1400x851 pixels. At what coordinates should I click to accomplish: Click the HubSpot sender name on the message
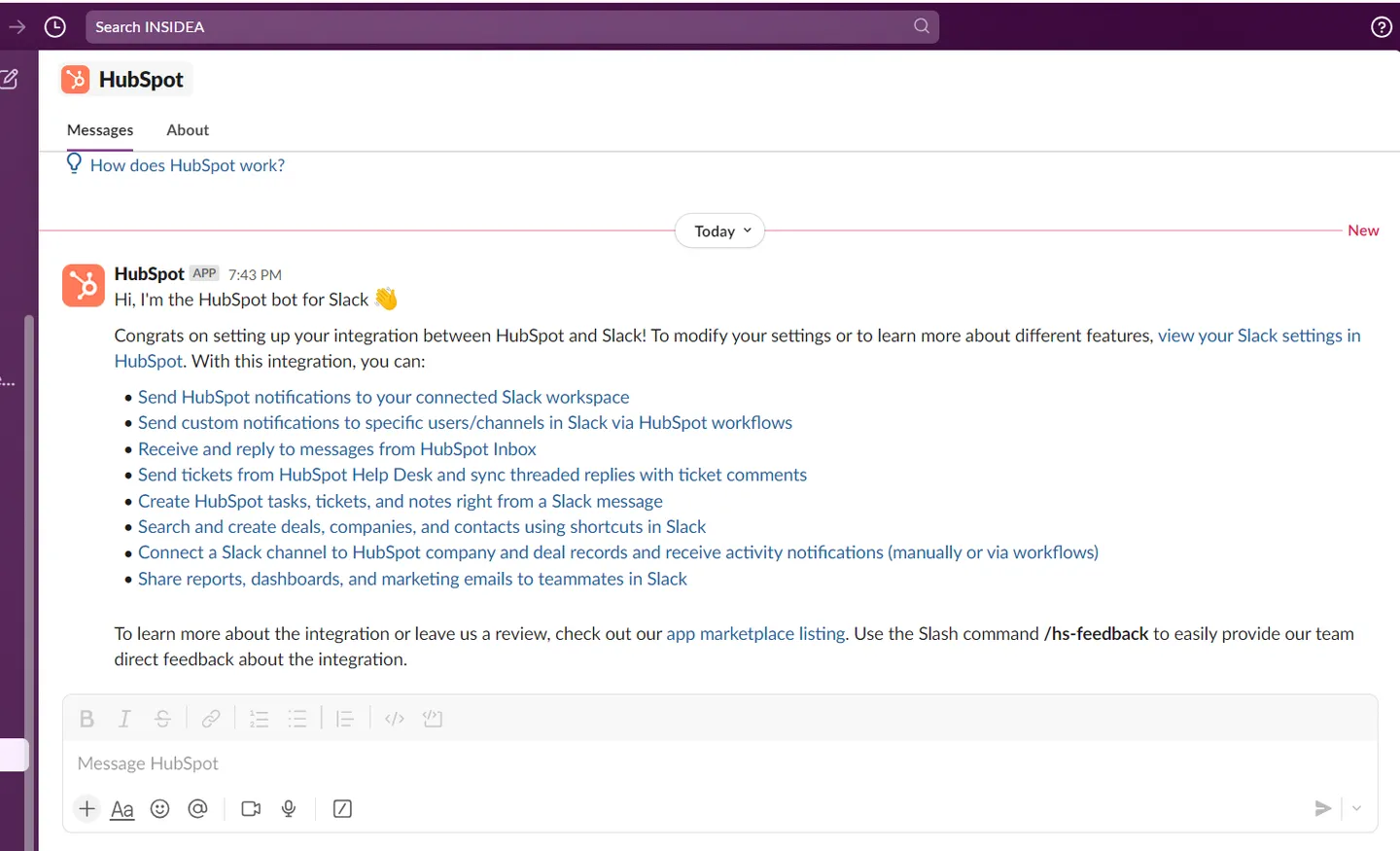[x=149, y=274]
